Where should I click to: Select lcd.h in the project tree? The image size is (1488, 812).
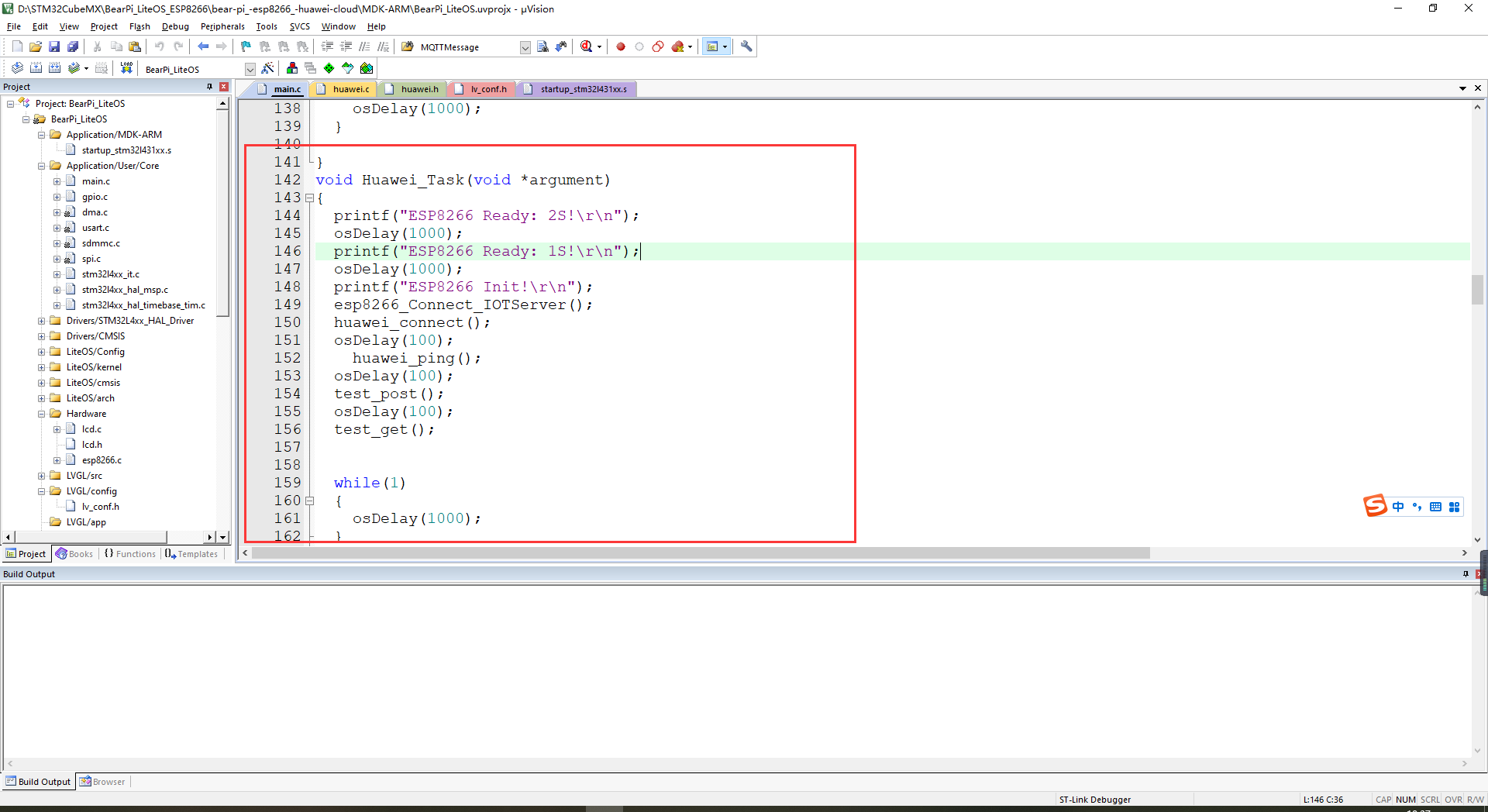click(92, 445)
